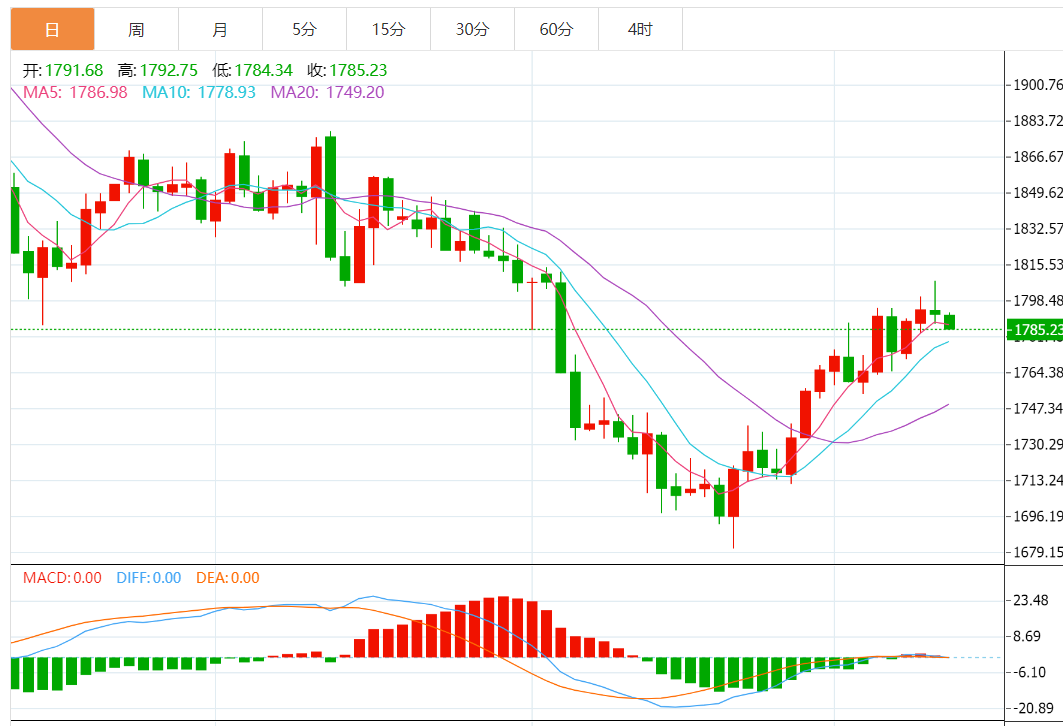The image size is (1063, 726).
Task: Click the open price 1791.68 value
Action: (75, 70)
